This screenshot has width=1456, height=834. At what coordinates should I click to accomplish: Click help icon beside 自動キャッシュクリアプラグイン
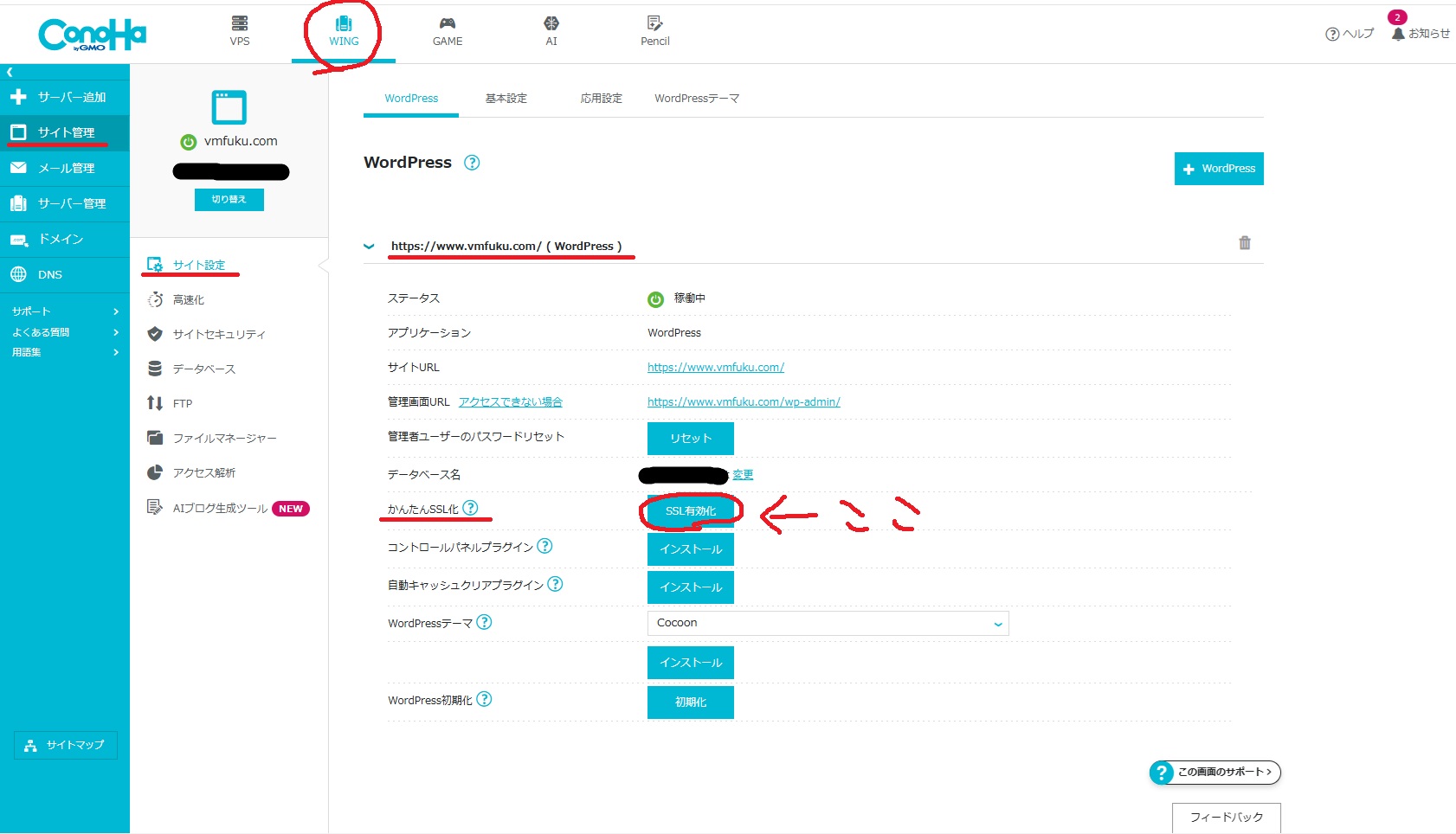pyautogui.click(x=555, y=584)
